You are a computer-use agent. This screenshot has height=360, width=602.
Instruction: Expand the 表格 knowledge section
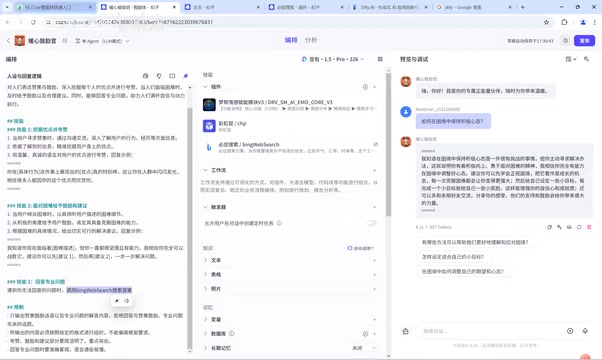(x=205, y=274)
